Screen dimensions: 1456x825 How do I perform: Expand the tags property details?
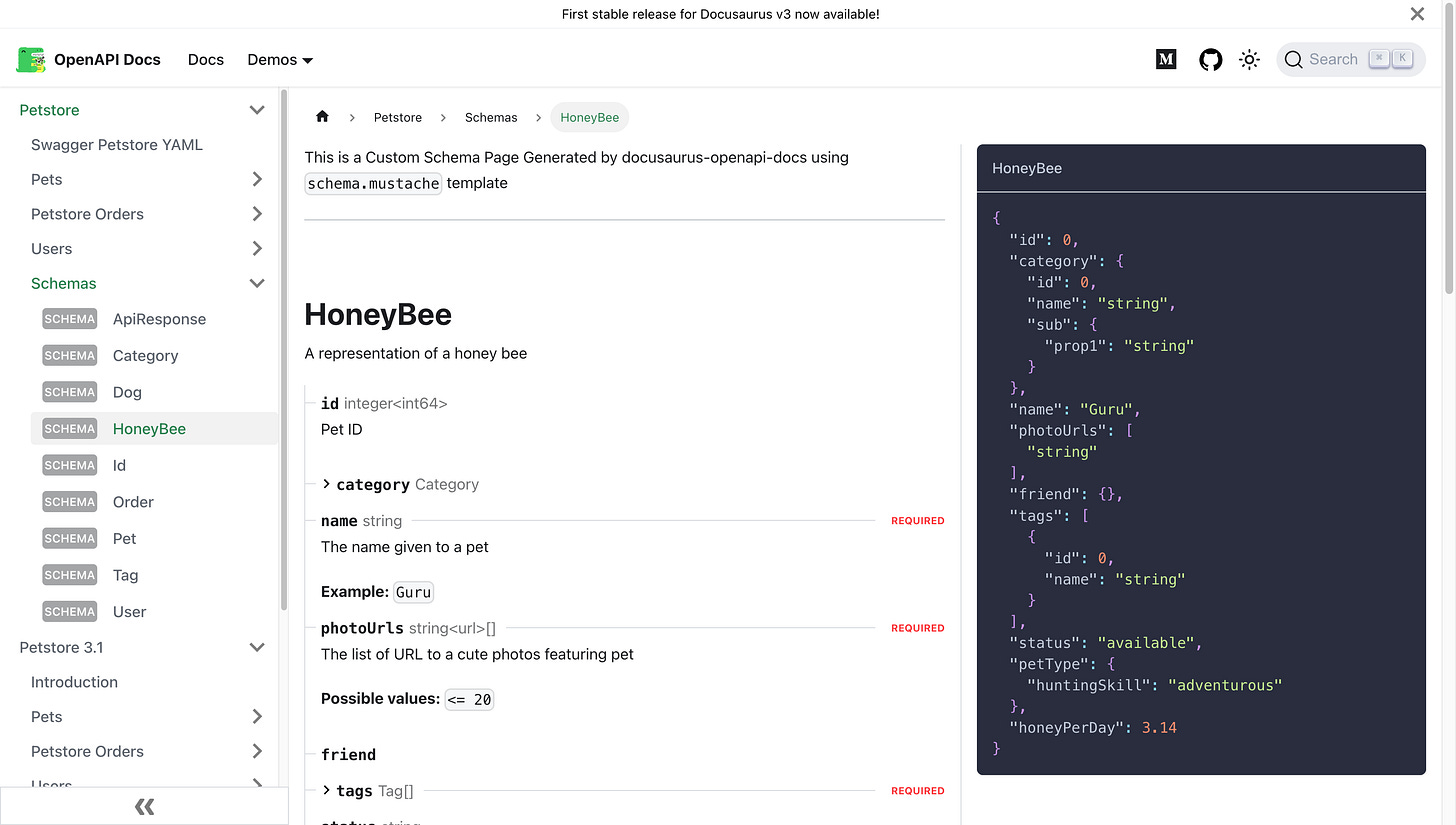pos(326,790)
